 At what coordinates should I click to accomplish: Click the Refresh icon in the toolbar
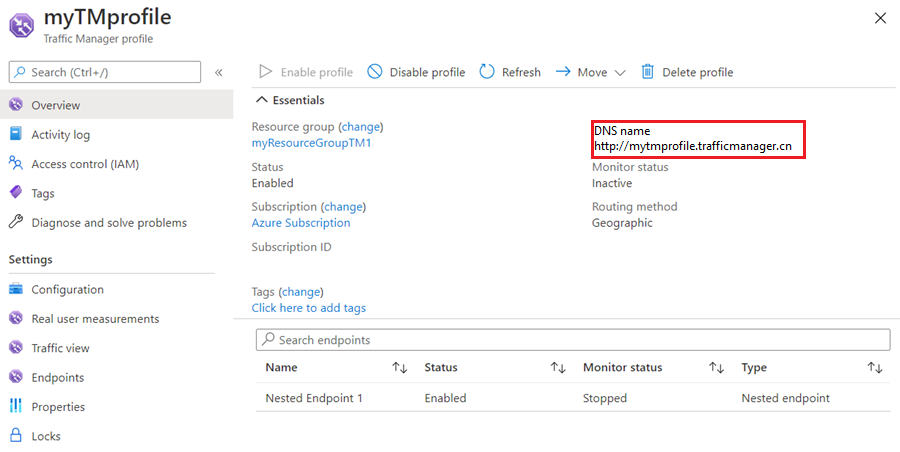[x=487, y=72]
